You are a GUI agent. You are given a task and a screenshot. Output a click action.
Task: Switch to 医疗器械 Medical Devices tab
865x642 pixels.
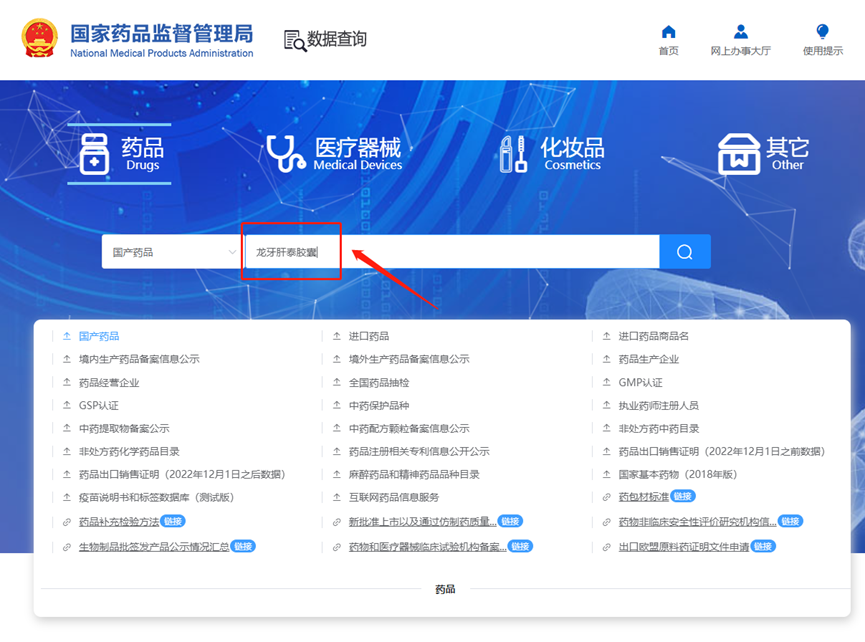[x=334, y=154]
